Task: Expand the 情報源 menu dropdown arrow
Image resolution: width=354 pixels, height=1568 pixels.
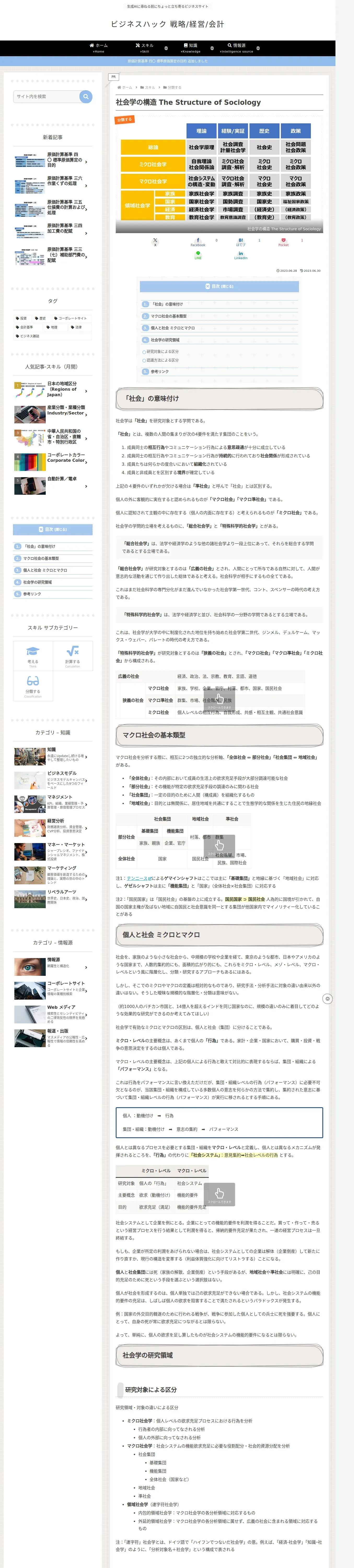Action: pyautogui.click(x=258, y=48)
